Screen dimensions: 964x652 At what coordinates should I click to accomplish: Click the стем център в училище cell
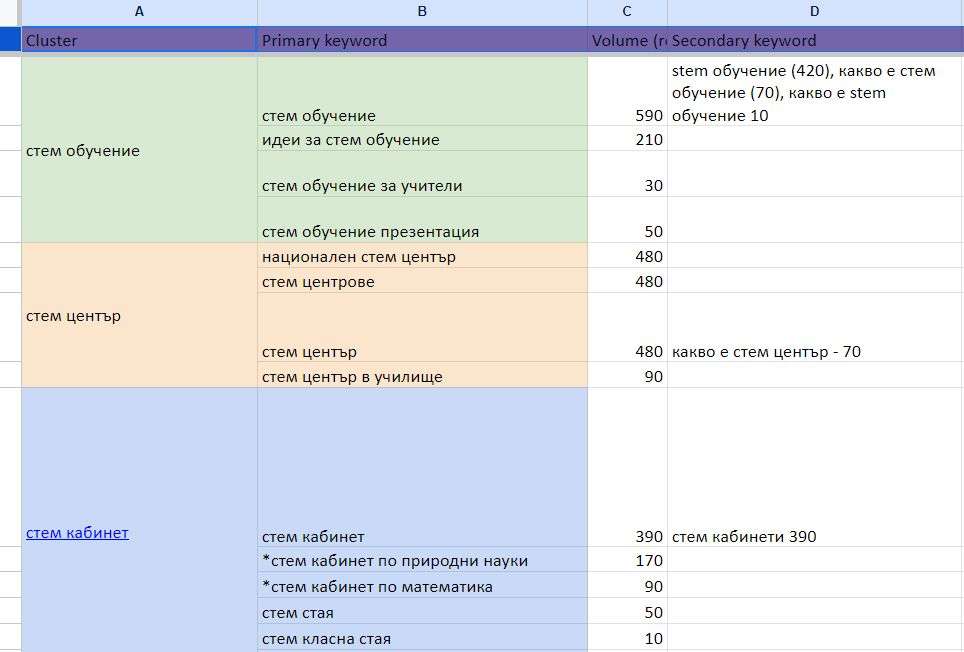[422, 377]
